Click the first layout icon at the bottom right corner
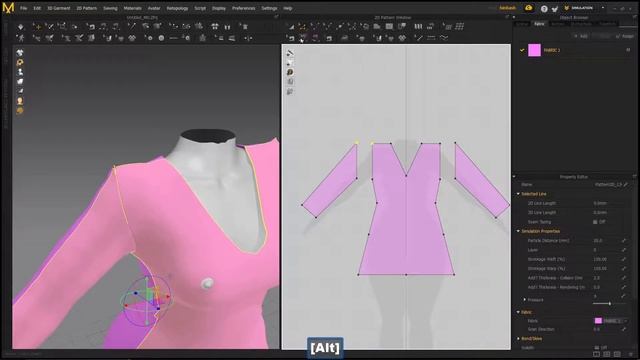The height and width of the screenshot is (360, 640). click(596, 354)
